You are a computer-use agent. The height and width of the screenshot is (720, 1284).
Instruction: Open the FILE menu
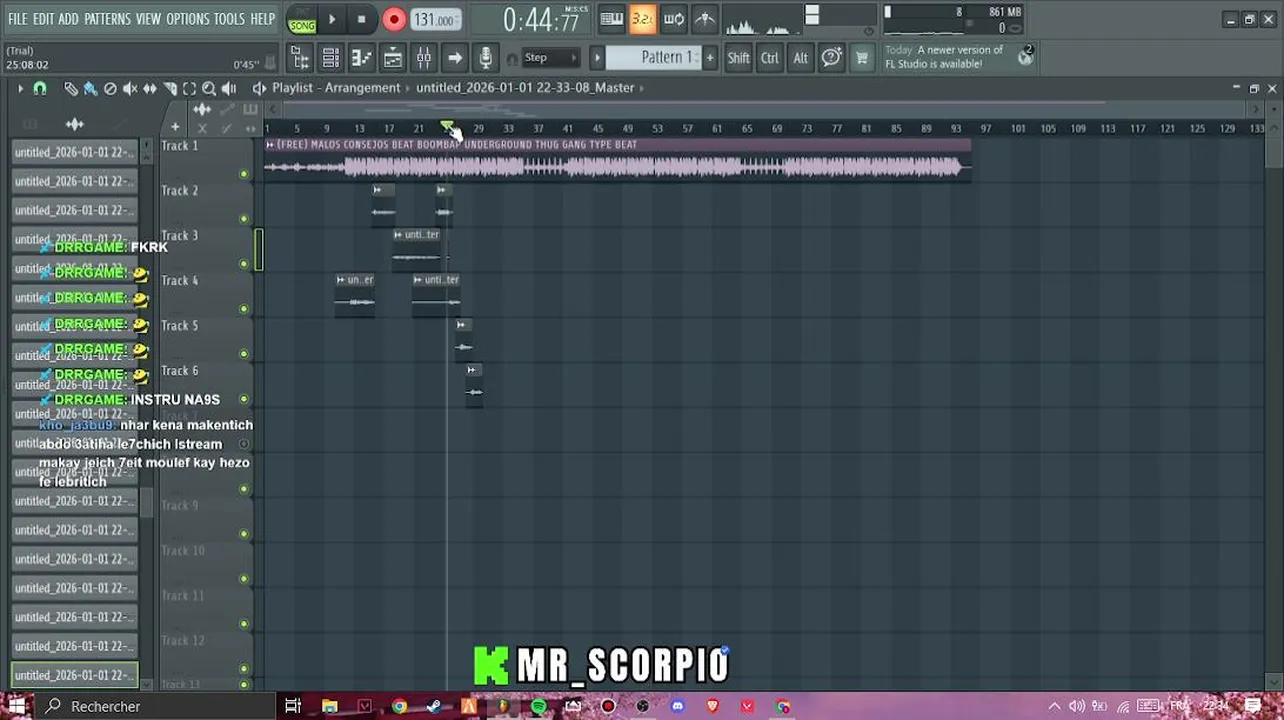point(18,19)
